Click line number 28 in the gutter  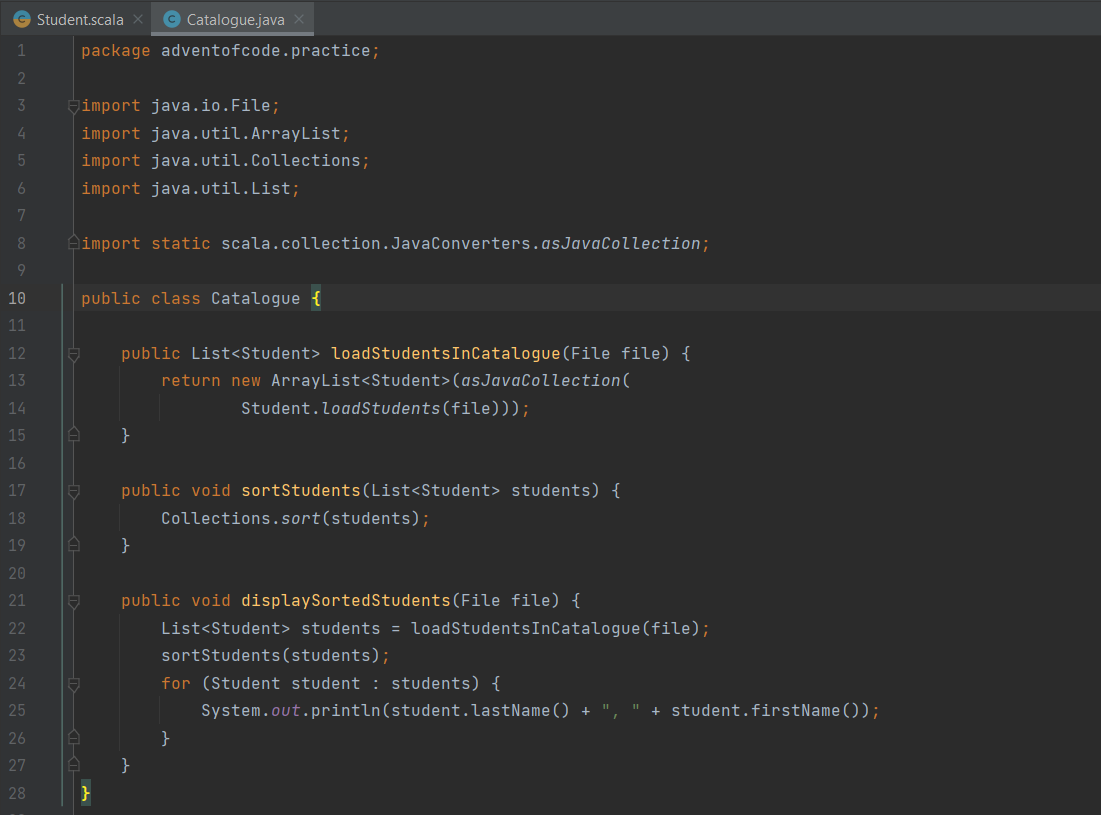coord(17,793)
